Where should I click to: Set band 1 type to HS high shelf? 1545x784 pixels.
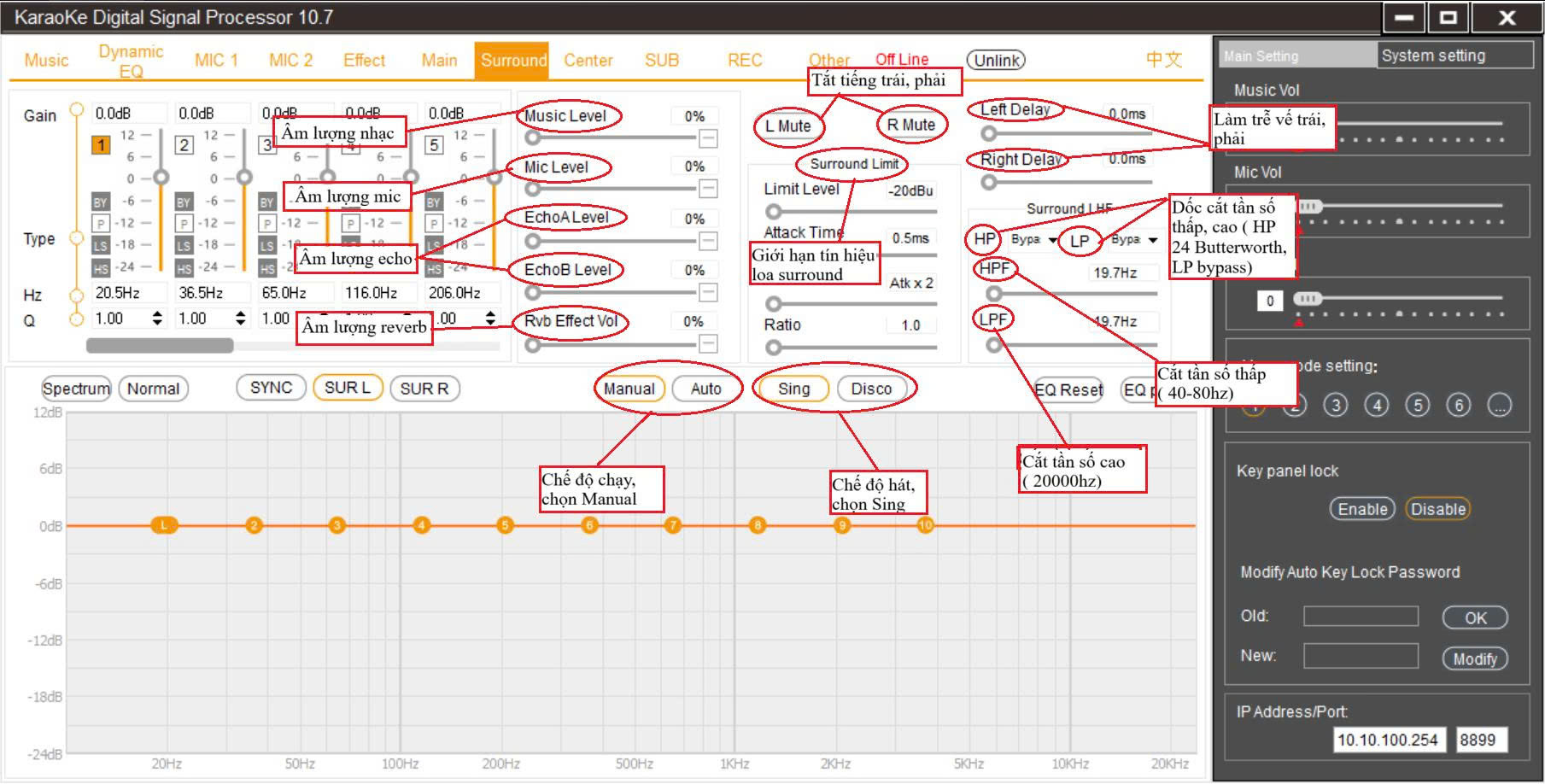pyautogui.click(x=101, y=268)
